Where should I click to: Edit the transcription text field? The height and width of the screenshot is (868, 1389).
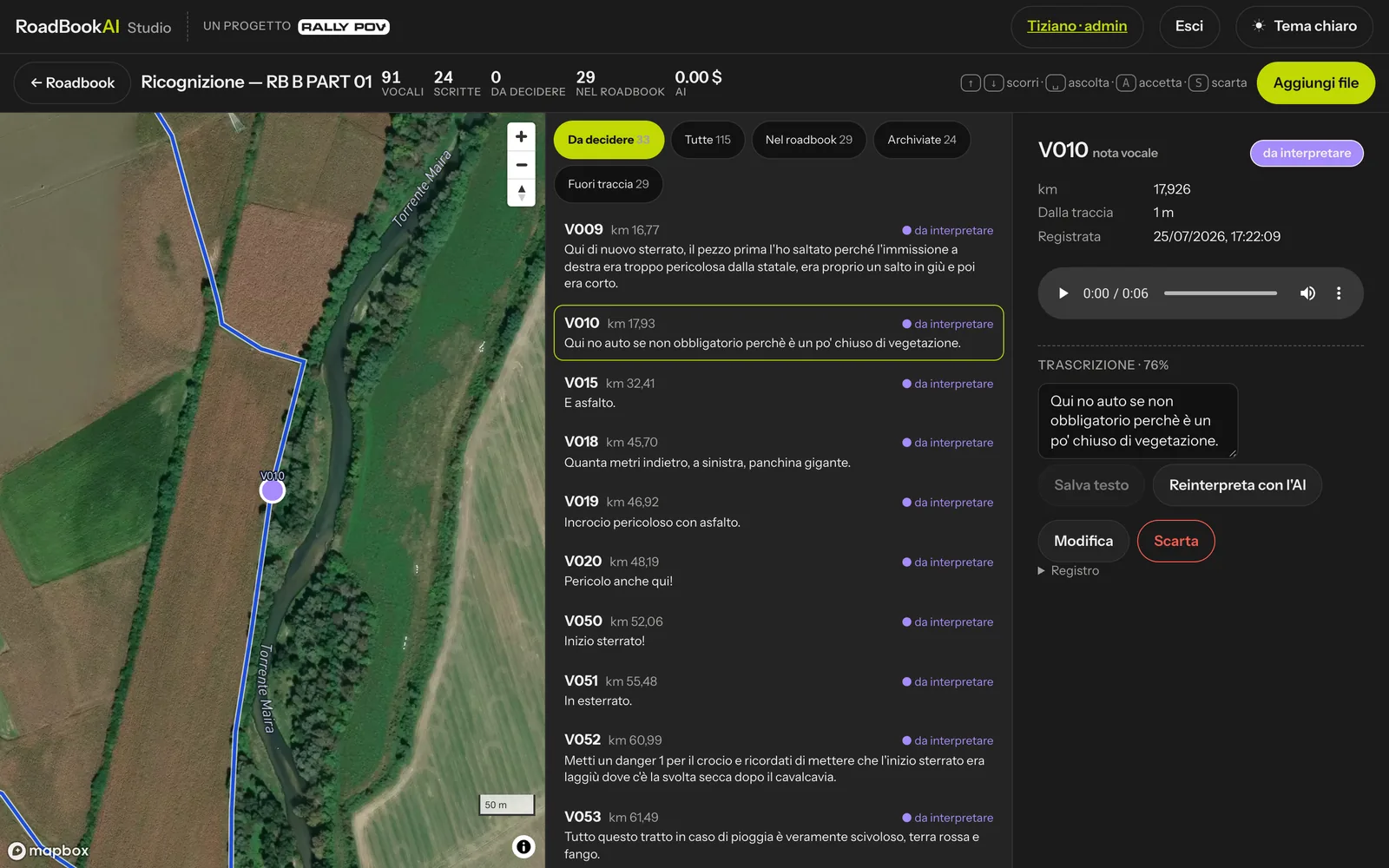tap(1137, 421)
